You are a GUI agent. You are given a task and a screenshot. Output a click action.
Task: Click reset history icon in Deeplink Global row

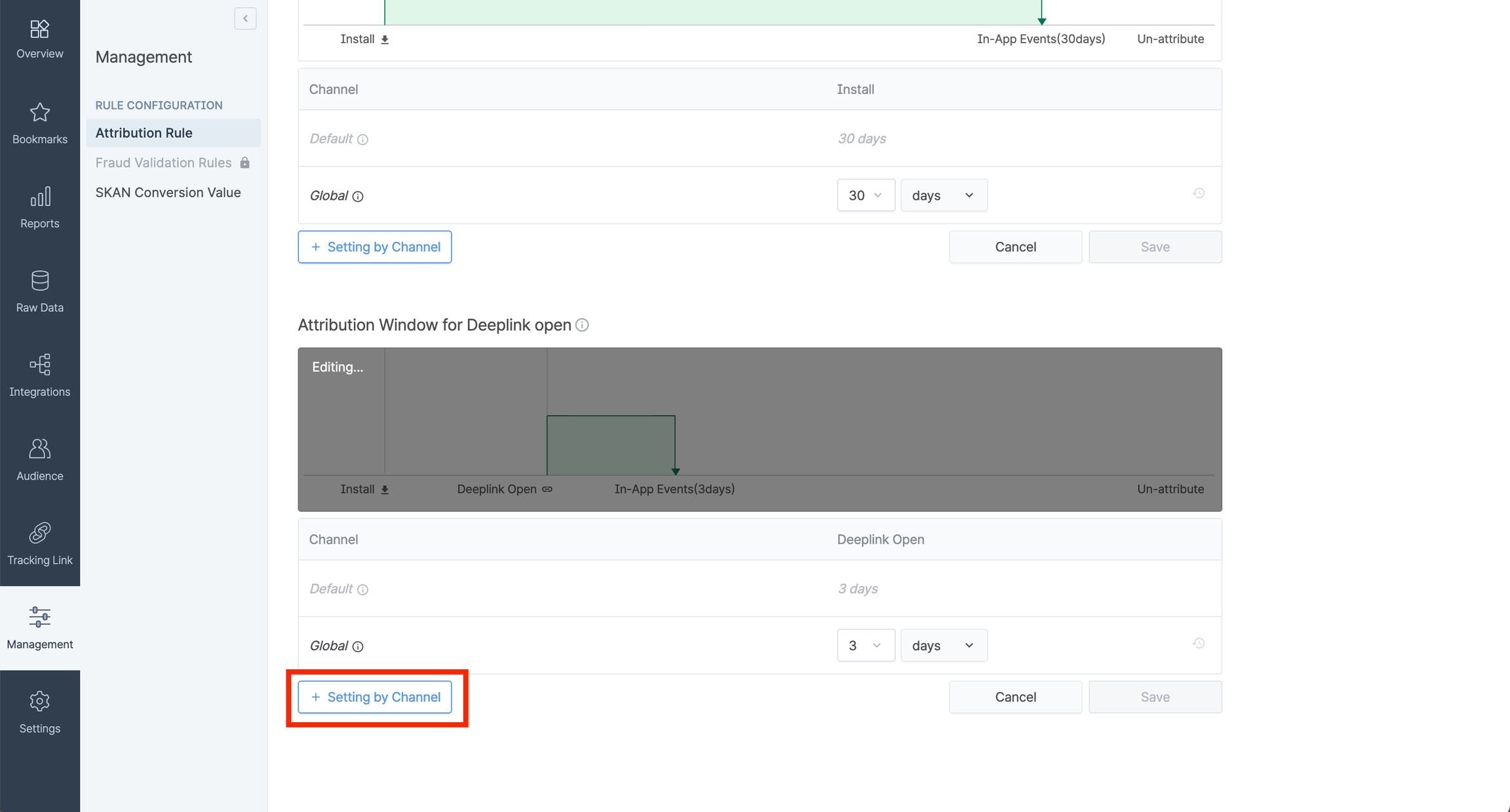click(x=1198, y=644)
